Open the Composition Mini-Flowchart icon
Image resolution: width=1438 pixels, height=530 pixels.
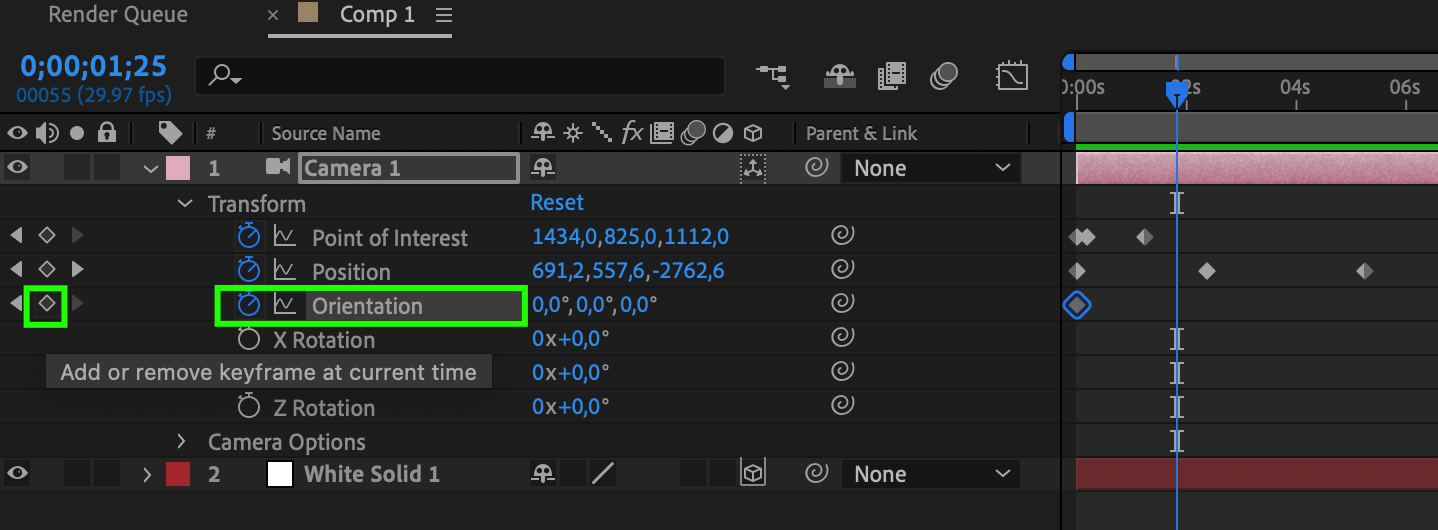772,76
